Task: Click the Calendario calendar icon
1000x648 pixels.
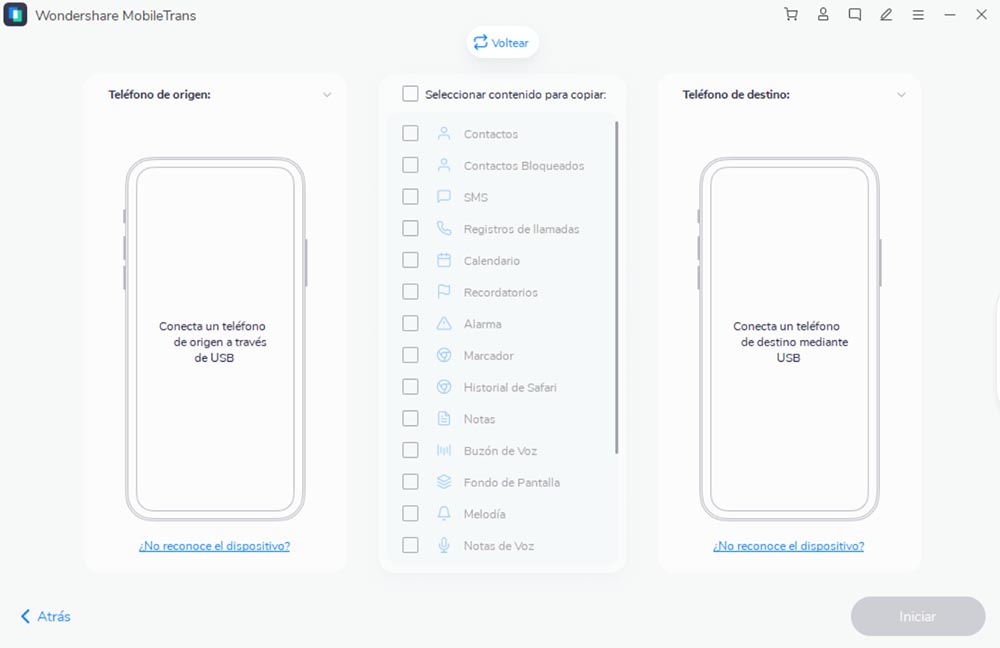Action: [444, 260]
